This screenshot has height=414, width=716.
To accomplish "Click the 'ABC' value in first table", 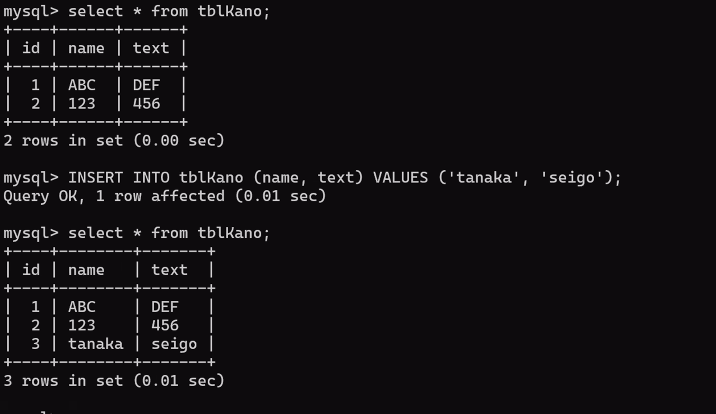I will coord(82,85).
